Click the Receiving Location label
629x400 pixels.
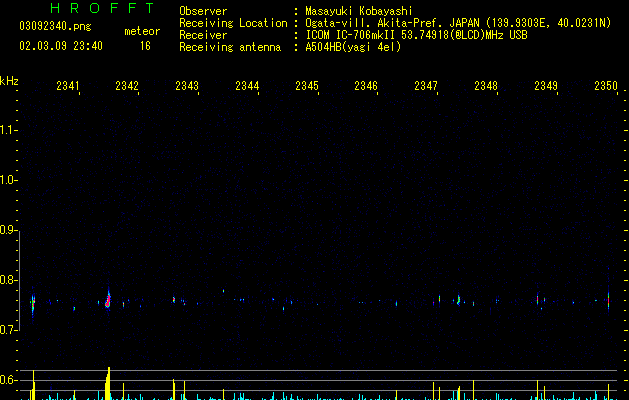point(233,23)
